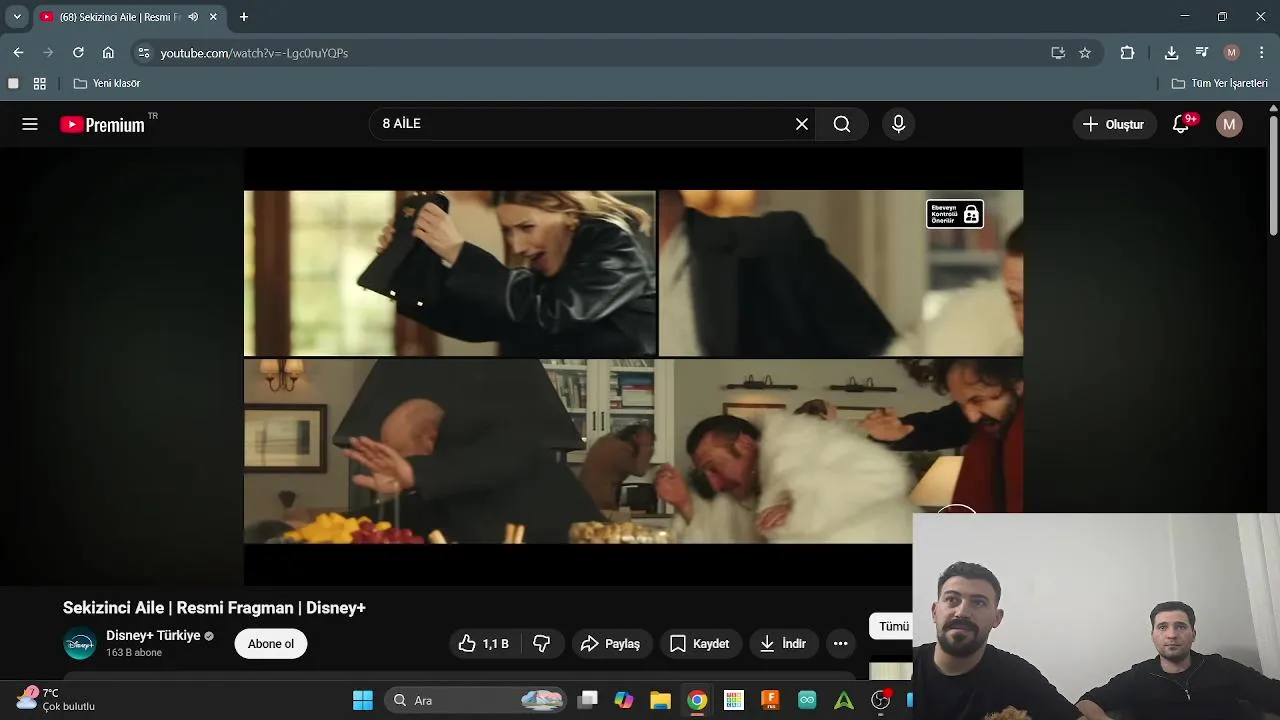Focus the youtube.com address bar URL
Viewport: 1280px width, 720px height.
point(254,53)
